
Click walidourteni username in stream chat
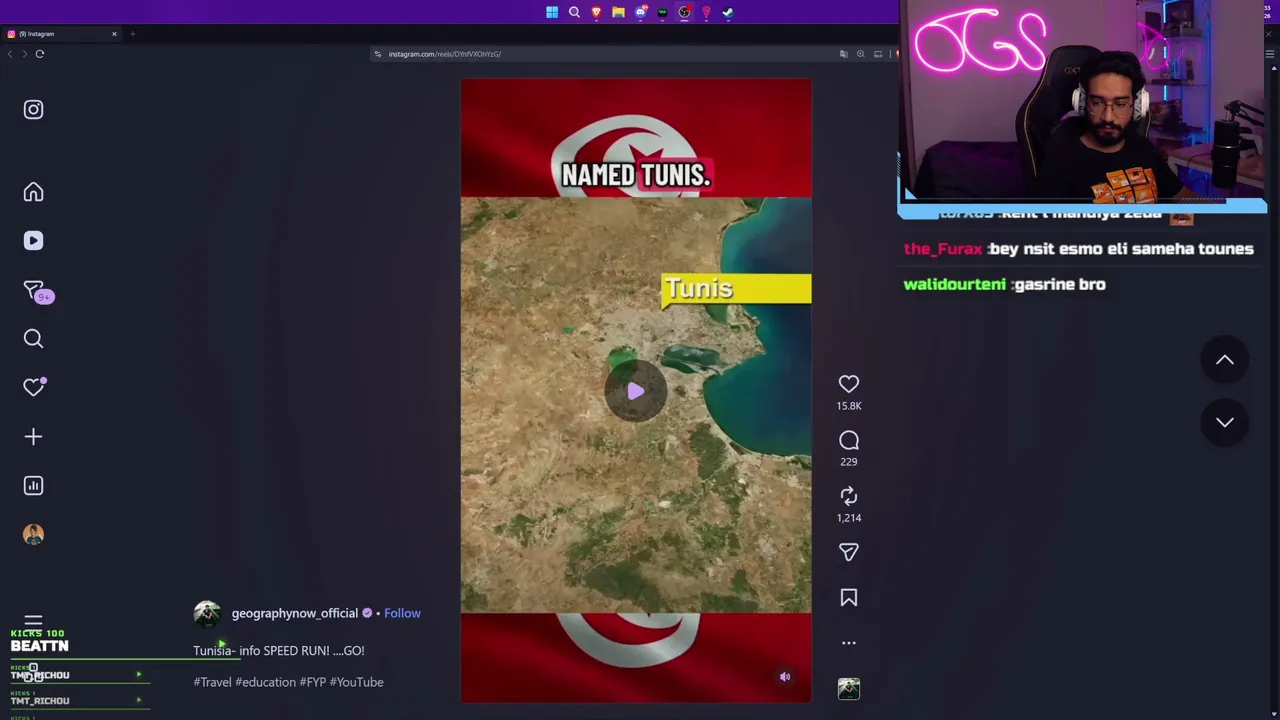[x=955, y=285]
